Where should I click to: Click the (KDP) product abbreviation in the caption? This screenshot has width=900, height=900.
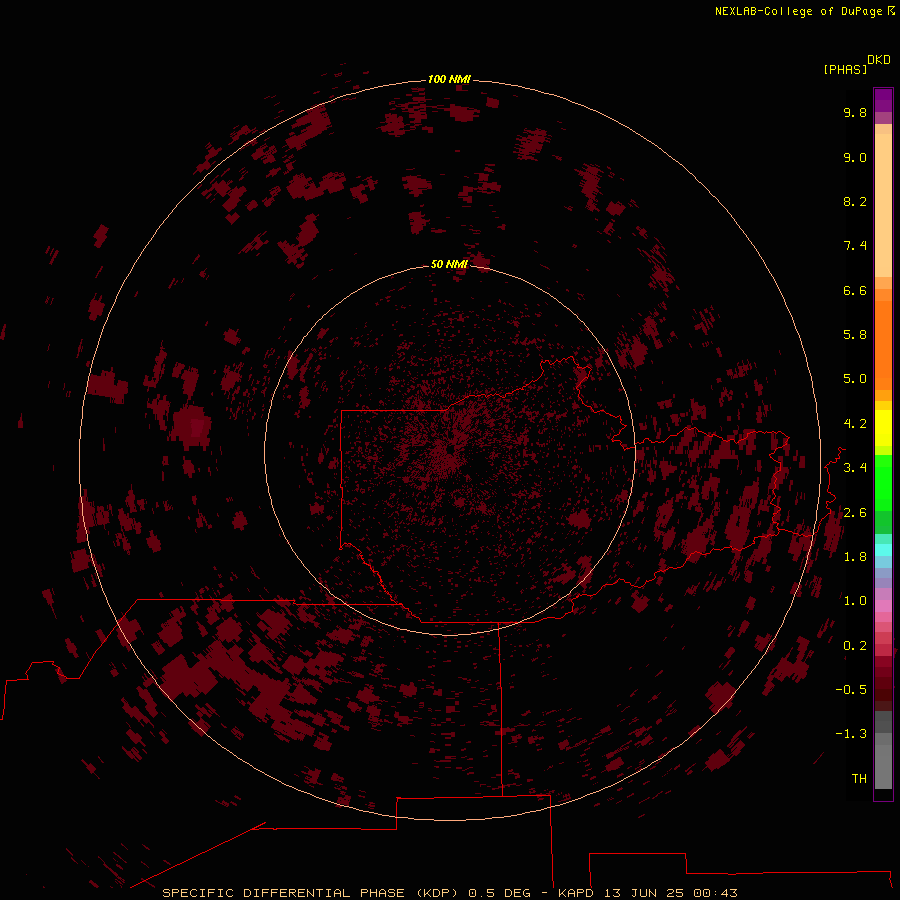point(438,893)
